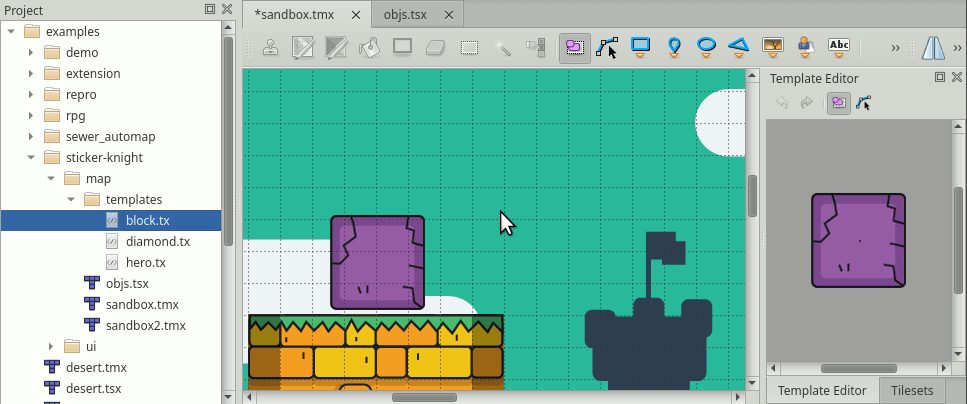This screenshot has width=967, height=404.
Task: Select the Insert Rectangle tool
Action: click(x=641, y=47)
